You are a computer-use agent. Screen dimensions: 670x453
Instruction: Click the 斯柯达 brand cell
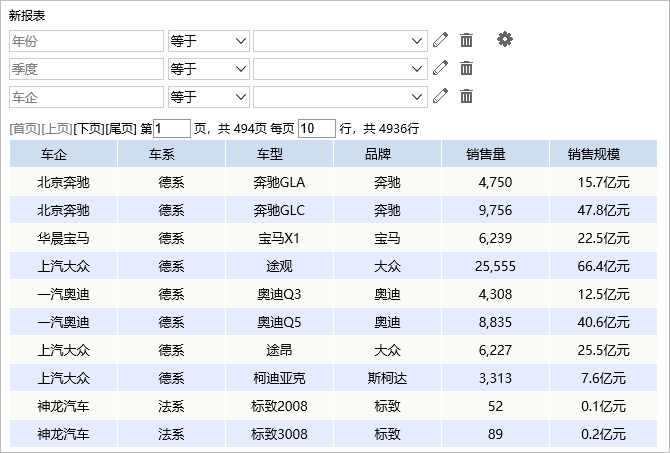tap(387, 378)
